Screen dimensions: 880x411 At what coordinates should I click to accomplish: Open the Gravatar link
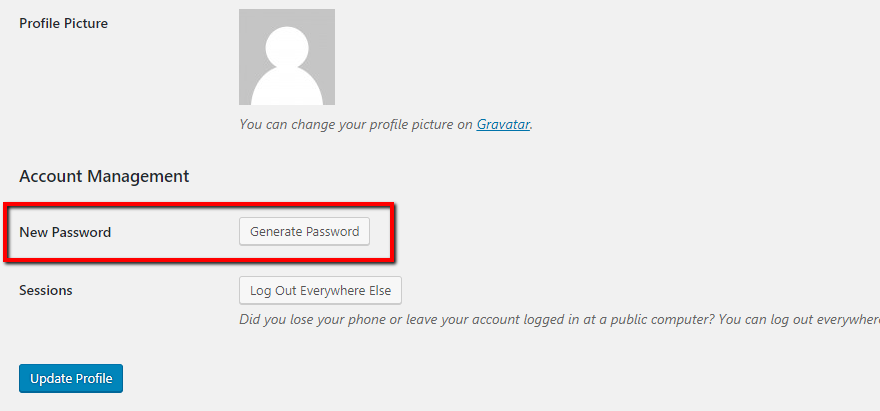pyautogui.click(x=502, y=125)
